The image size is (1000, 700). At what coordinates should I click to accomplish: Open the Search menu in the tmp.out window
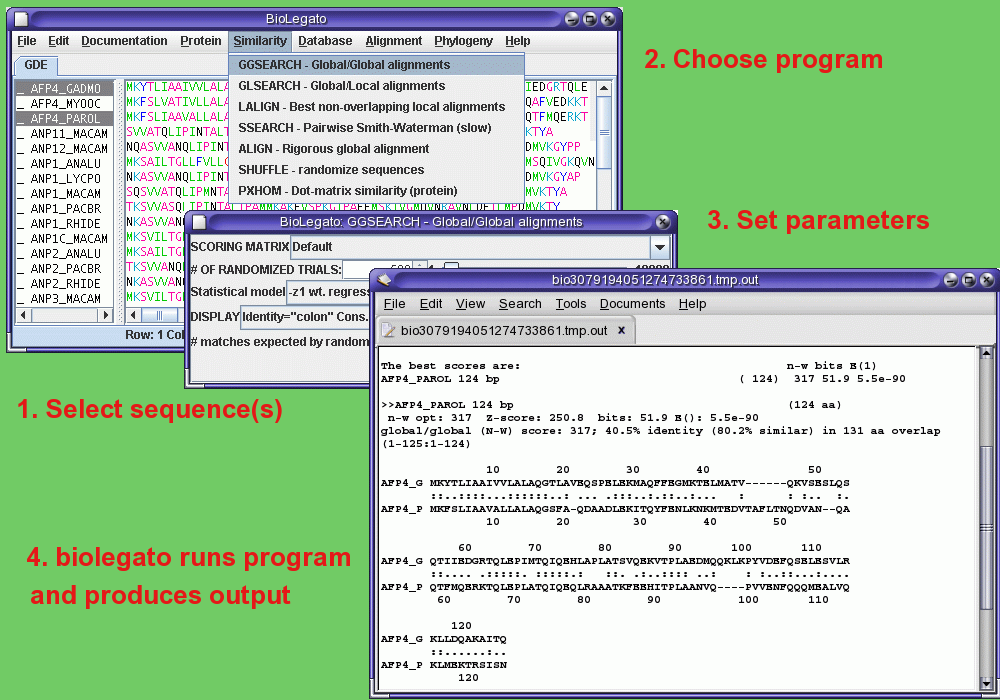pyautogui.click(x=520, y=304)
